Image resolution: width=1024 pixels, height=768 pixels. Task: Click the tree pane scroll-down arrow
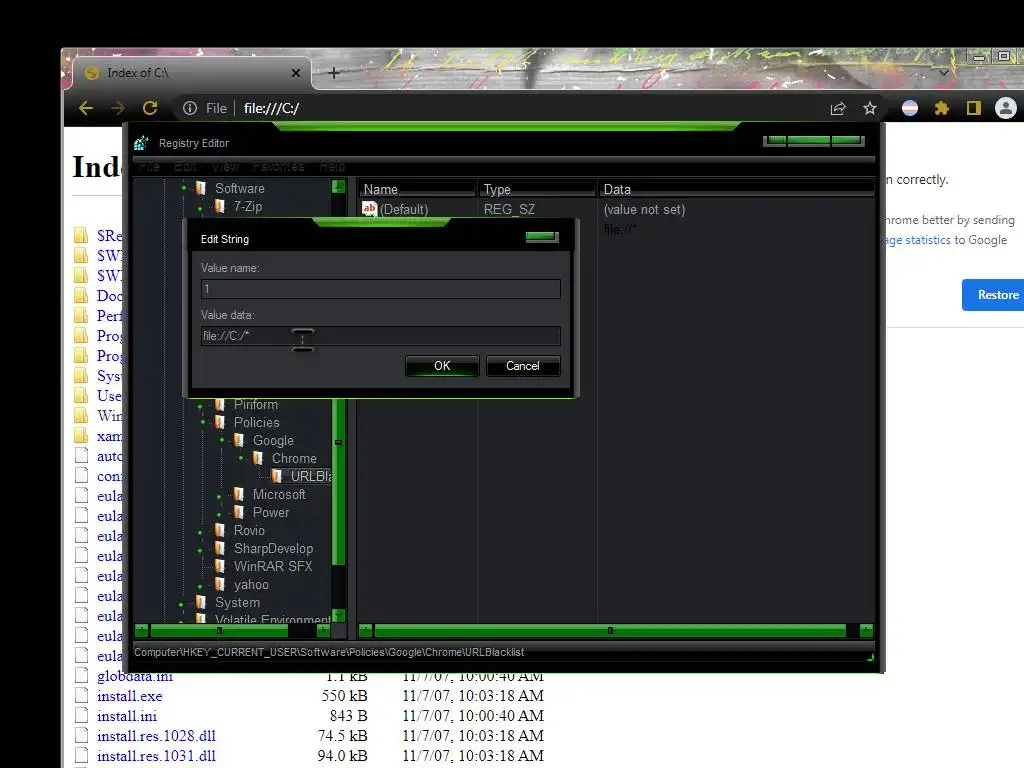coord(338,615)
